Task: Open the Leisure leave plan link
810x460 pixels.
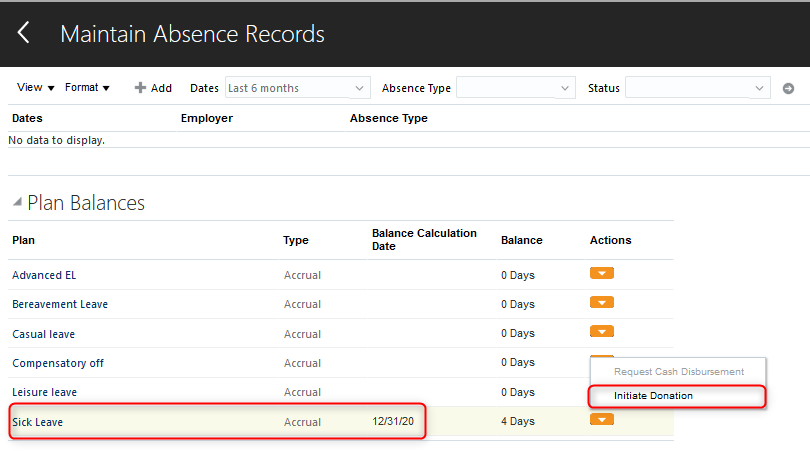Action: [x=44, y=392]
